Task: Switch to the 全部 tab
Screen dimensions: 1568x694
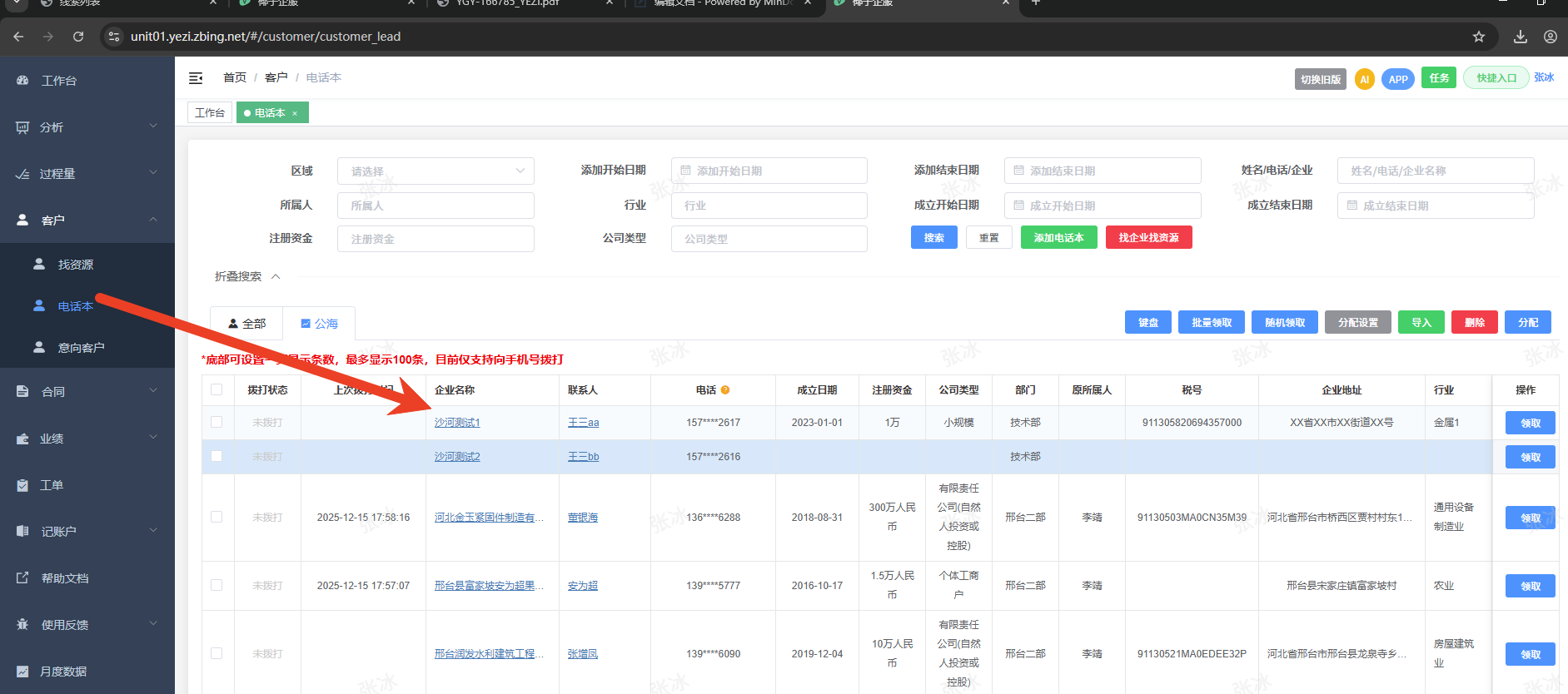Action: tap(246, 324)
